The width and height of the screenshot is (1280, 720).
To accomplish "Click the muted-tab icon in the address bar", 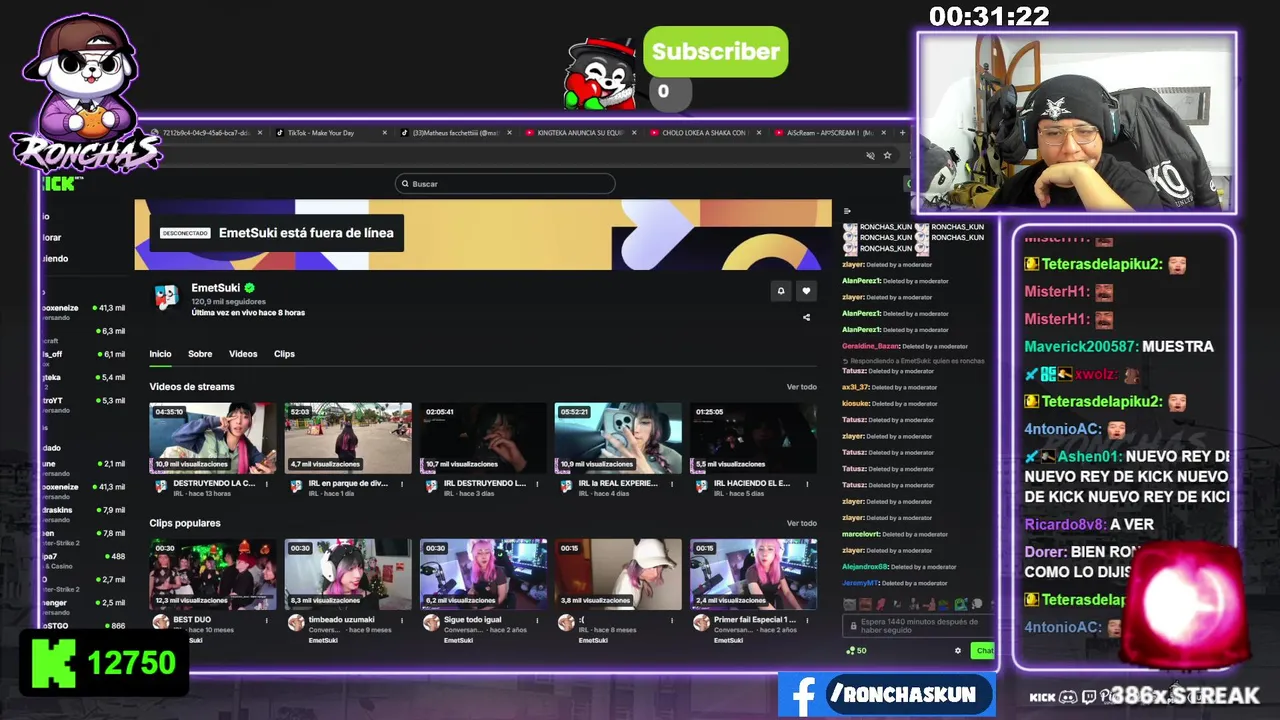I will (x=870, y=155).
